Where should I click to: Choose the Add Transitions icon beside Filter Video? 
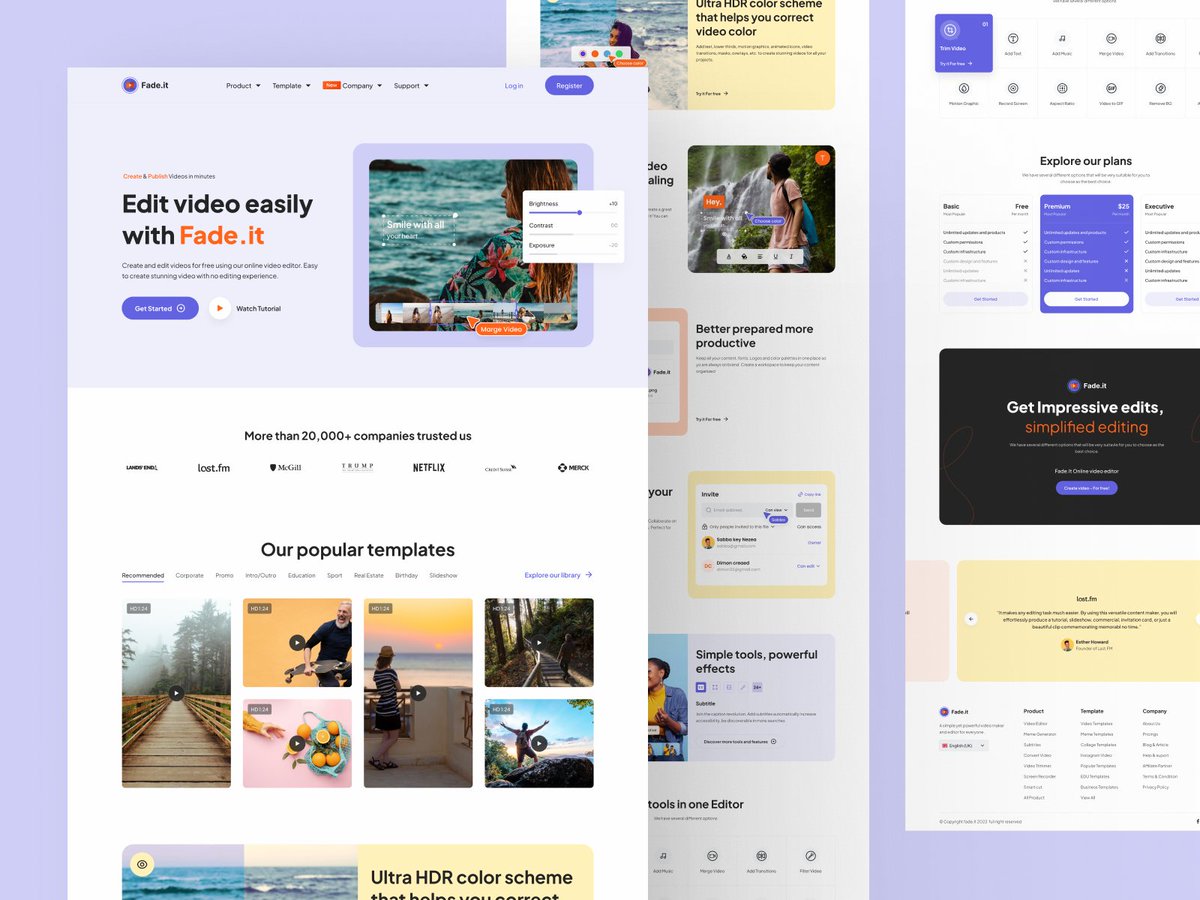click(761, 856)
